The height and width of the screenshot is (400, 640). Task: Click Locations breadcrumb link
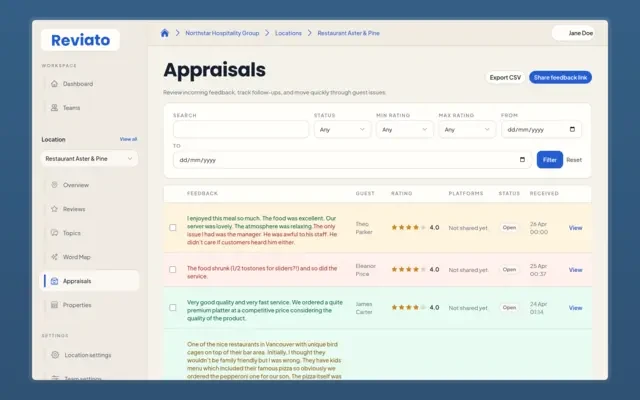[288, 33]
